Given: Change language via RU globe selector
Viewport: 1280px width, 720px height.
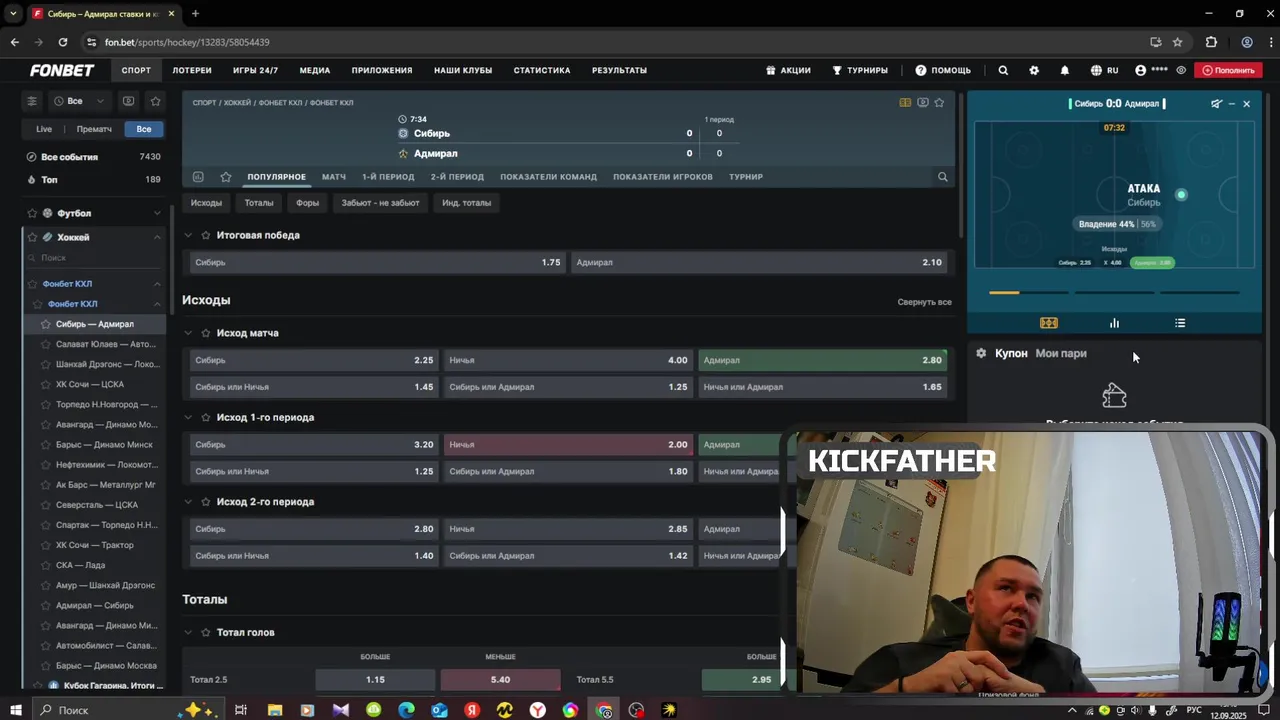Looking at the screenshot, I should pyautogui.click(x=1104, y=70).
